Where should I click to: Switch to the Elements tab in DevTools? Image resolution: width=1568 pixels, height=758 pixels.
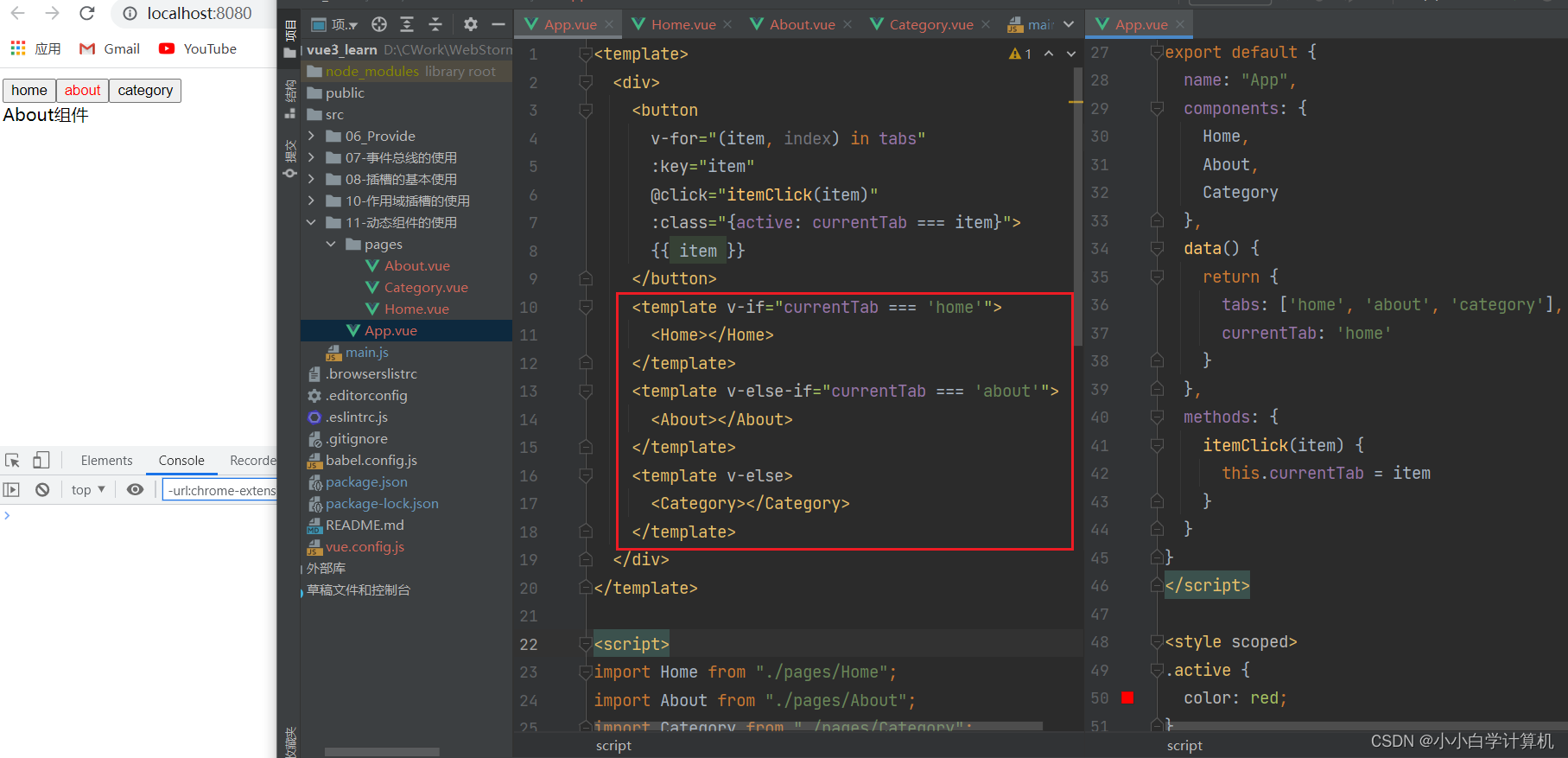click(107, 461)
